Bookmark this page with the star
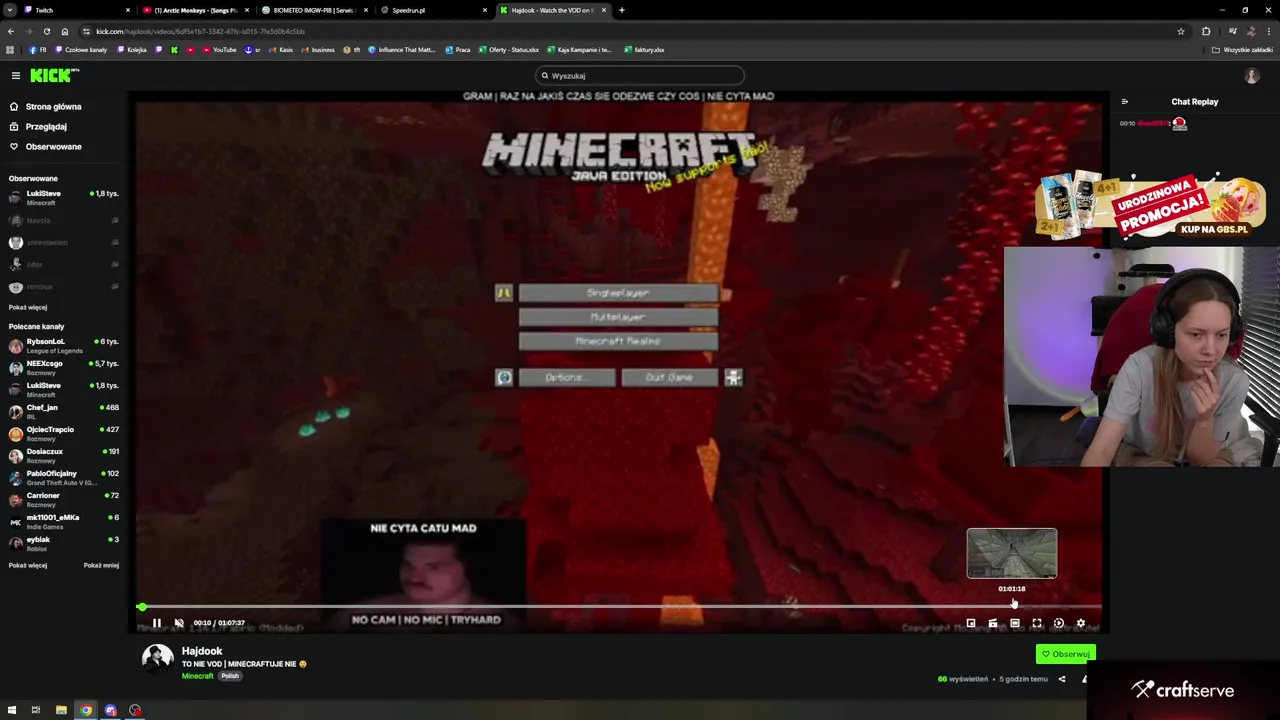Viewport: 1280px width, 720px height. 1181,31
